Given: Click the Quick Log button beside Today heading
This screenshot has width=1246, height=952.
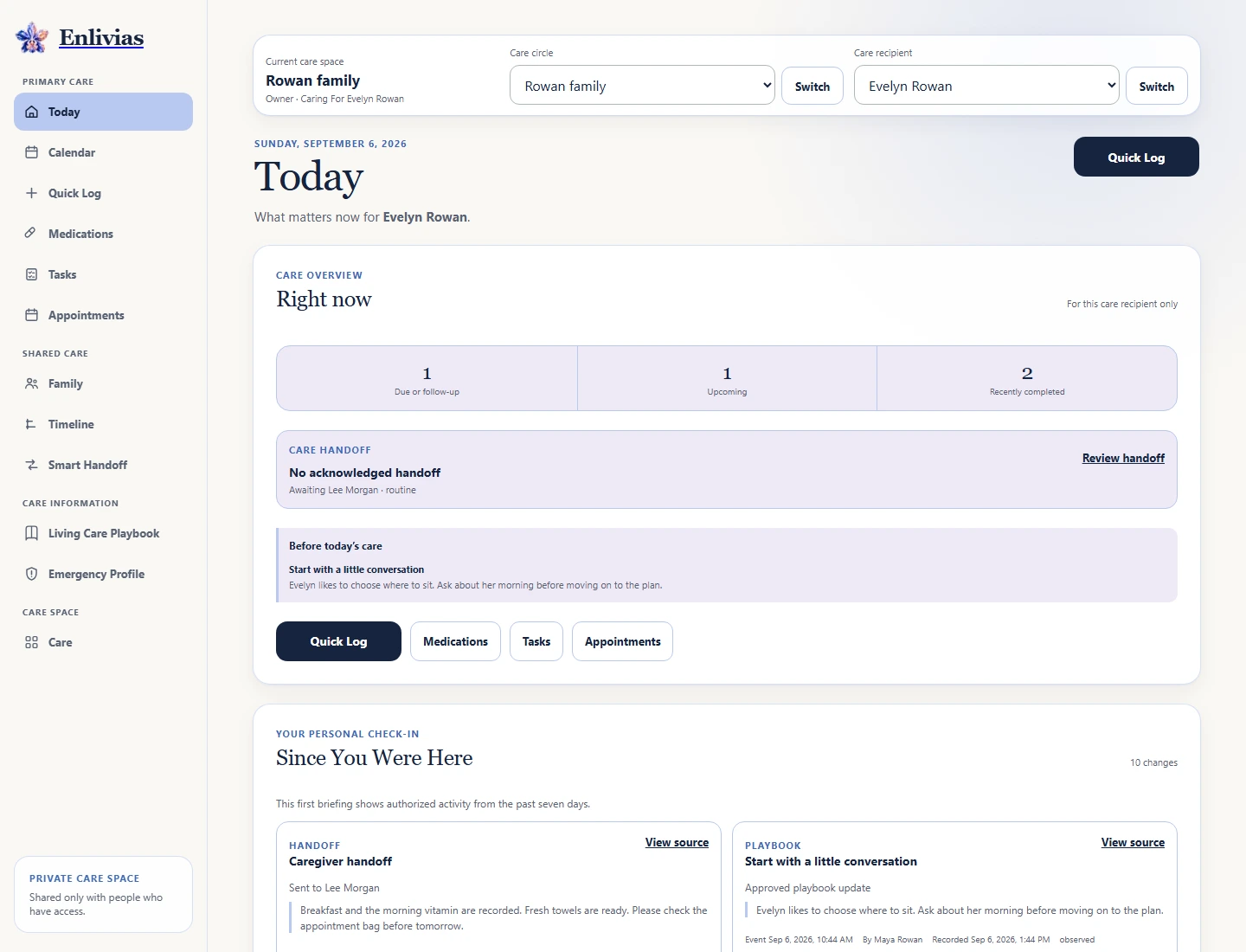Looking at the screenshot, I should [1136, 157].
